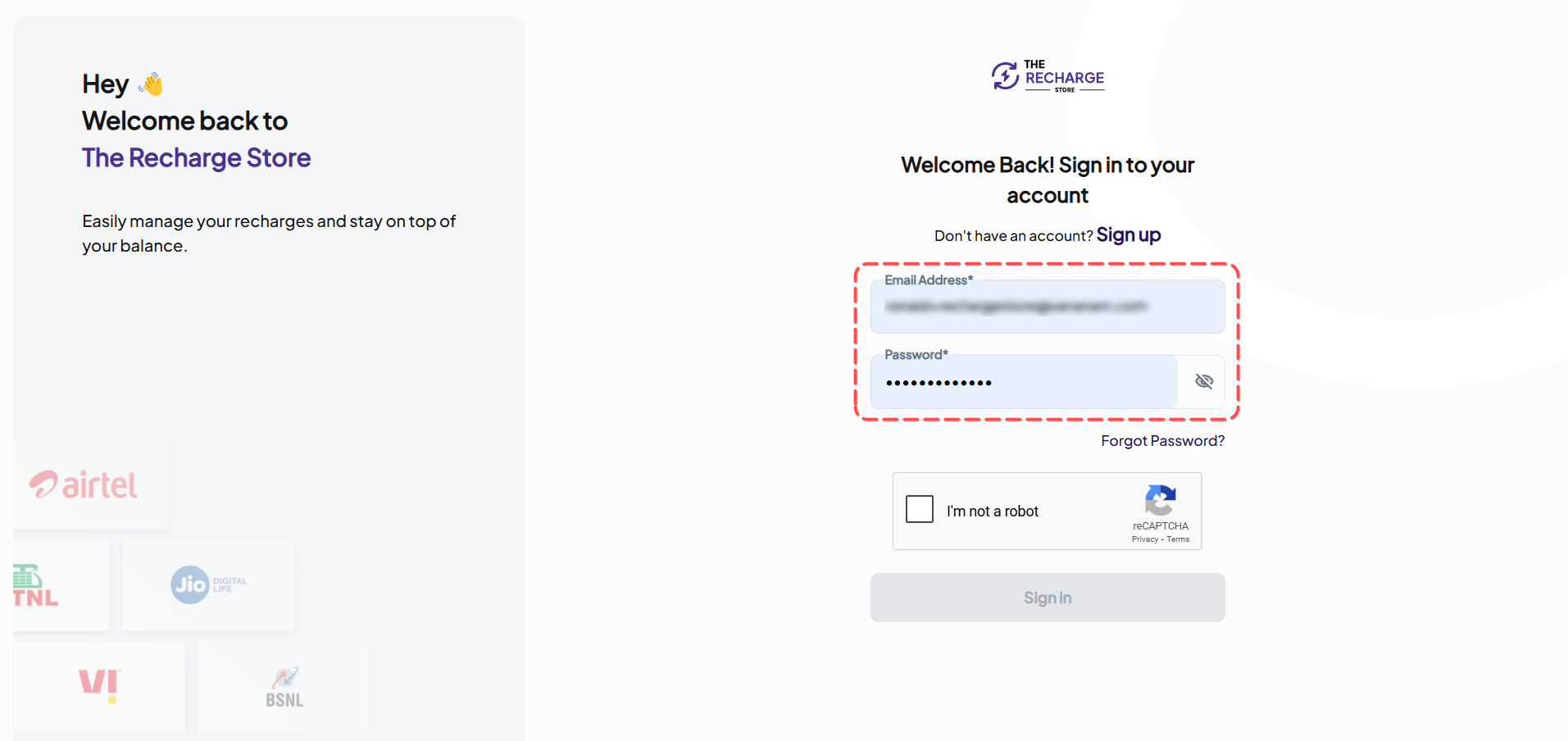Focus the Email Address field
1568x741 pixels.
tap(1048, 307)
